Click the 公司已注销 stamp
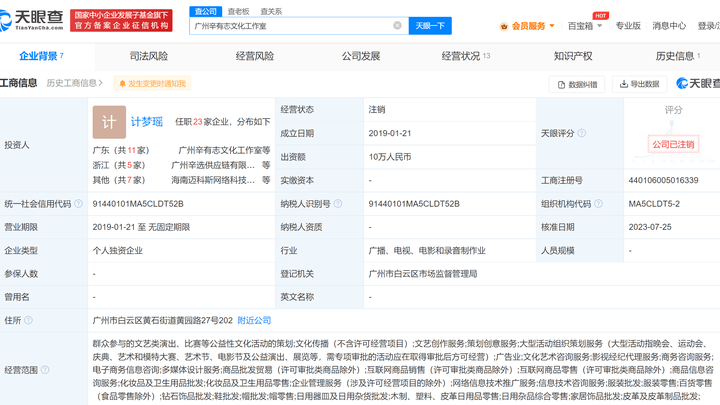The image size is (720, 405). pyautogui.click(x=673, y=144)
